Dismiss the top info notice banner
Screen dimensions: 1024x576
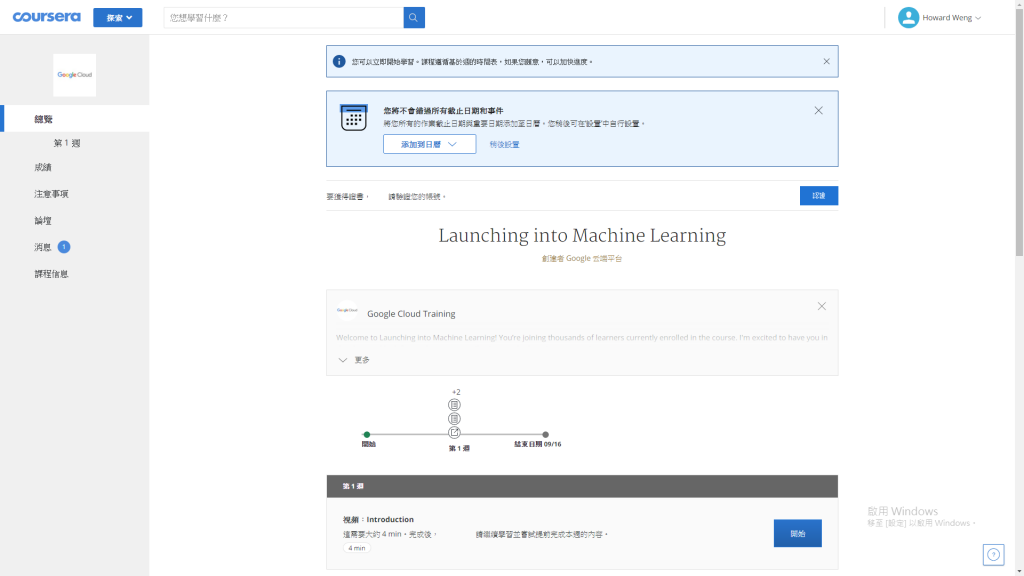pos(826,61)
